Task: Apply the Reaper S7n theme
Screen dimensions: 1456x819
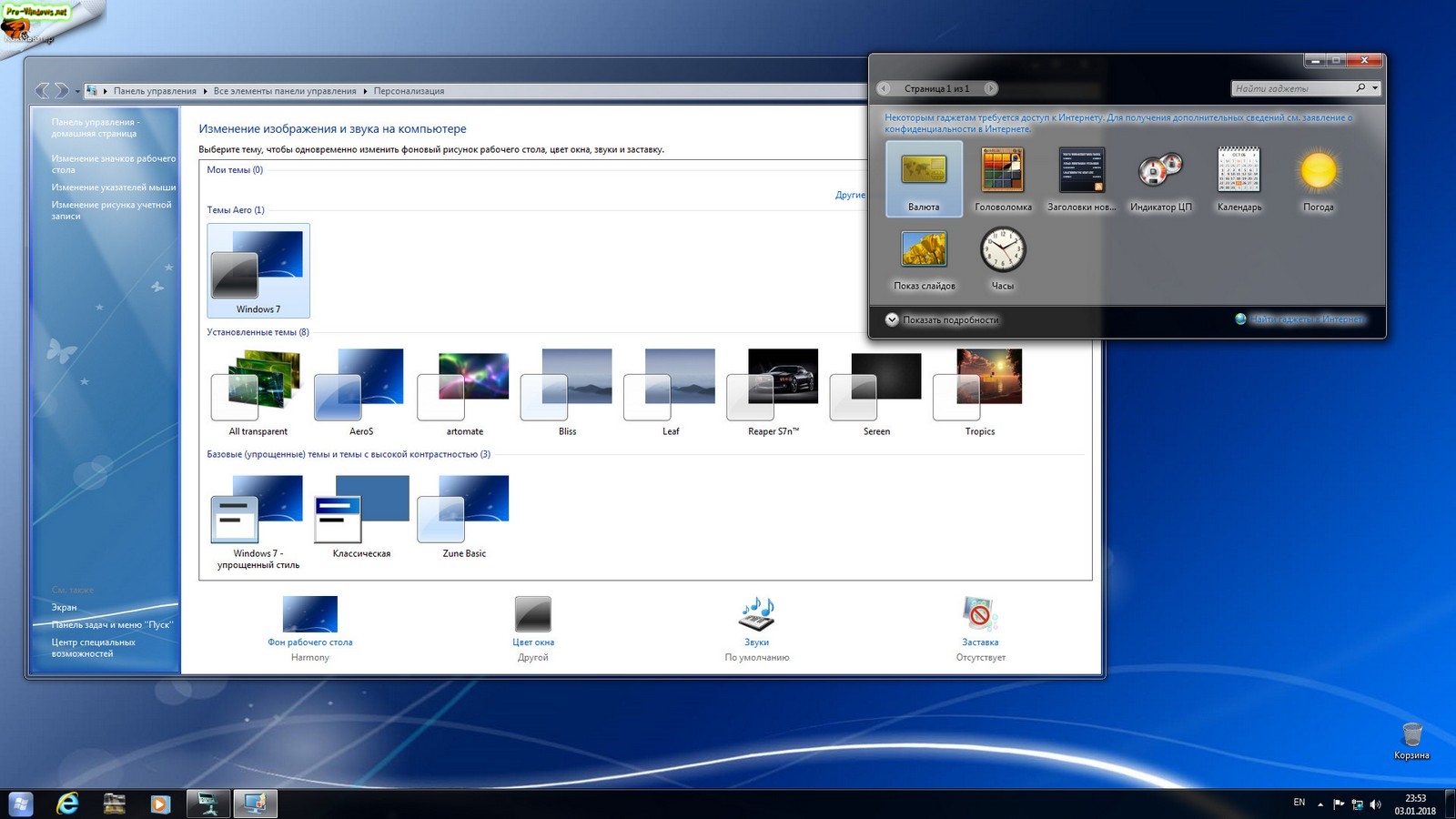Action: pyautogui.click(x=773, y=391)
